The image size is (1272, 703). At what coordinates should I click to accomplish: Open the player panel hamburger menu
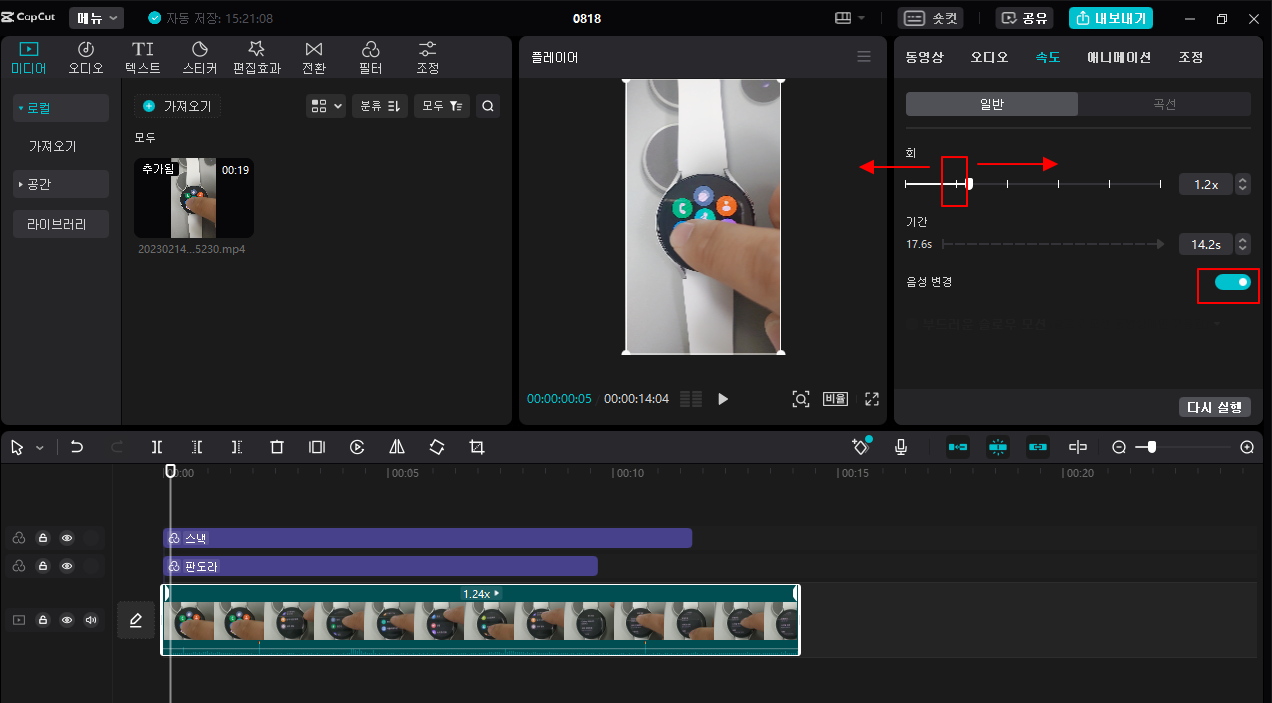coord(864,57)
